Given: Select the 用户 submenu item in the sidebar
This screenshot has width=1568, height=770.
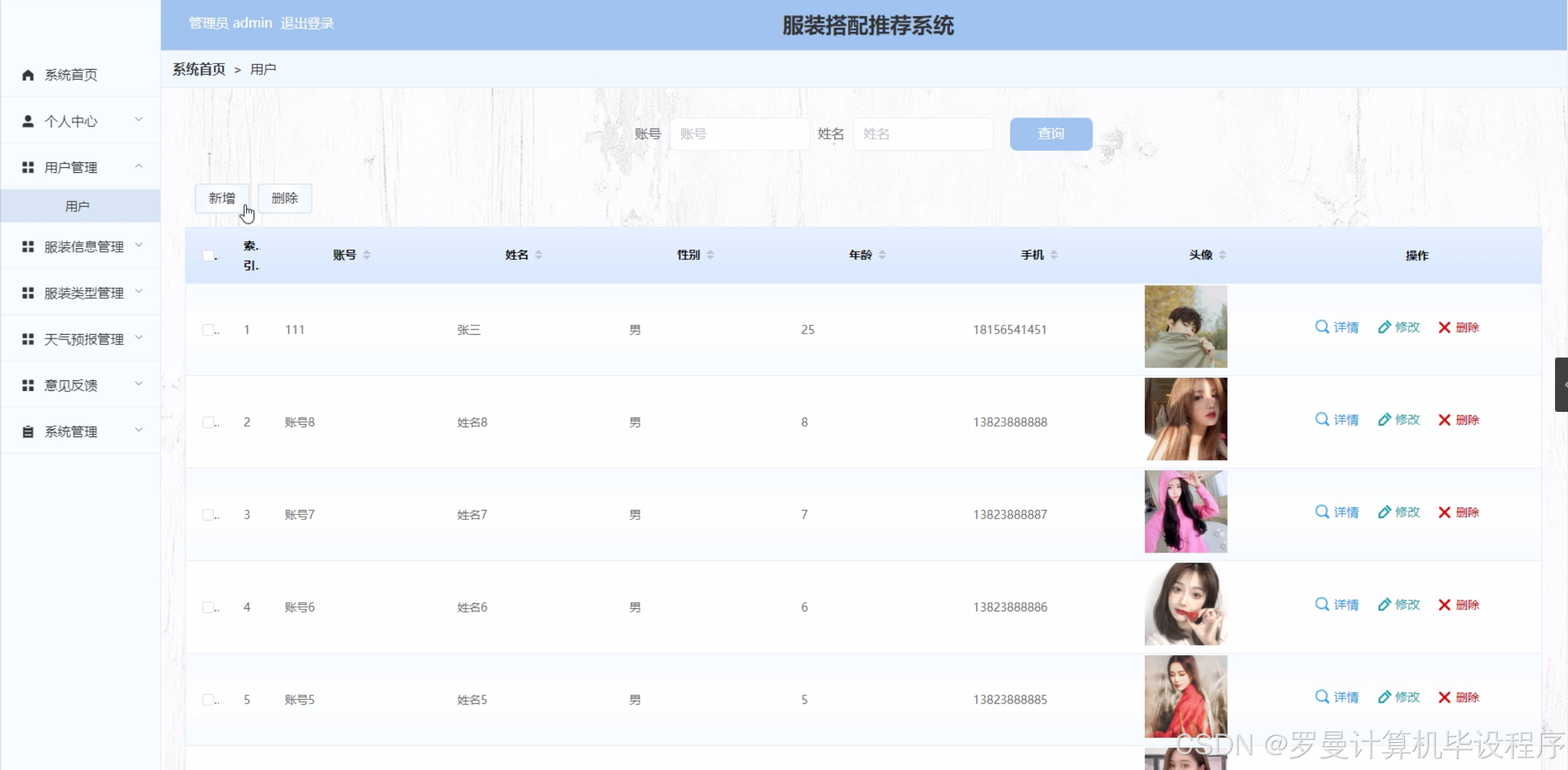Looking at the screenshot, I should (77, 206).
